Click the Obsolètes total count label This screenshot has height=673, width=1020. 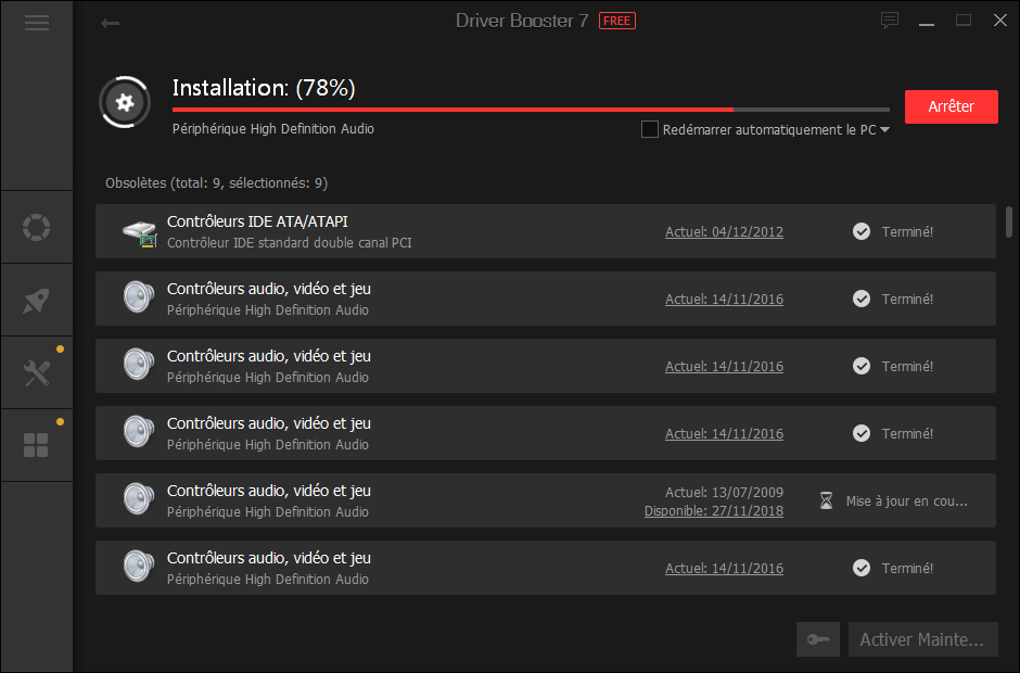point(217,183)
